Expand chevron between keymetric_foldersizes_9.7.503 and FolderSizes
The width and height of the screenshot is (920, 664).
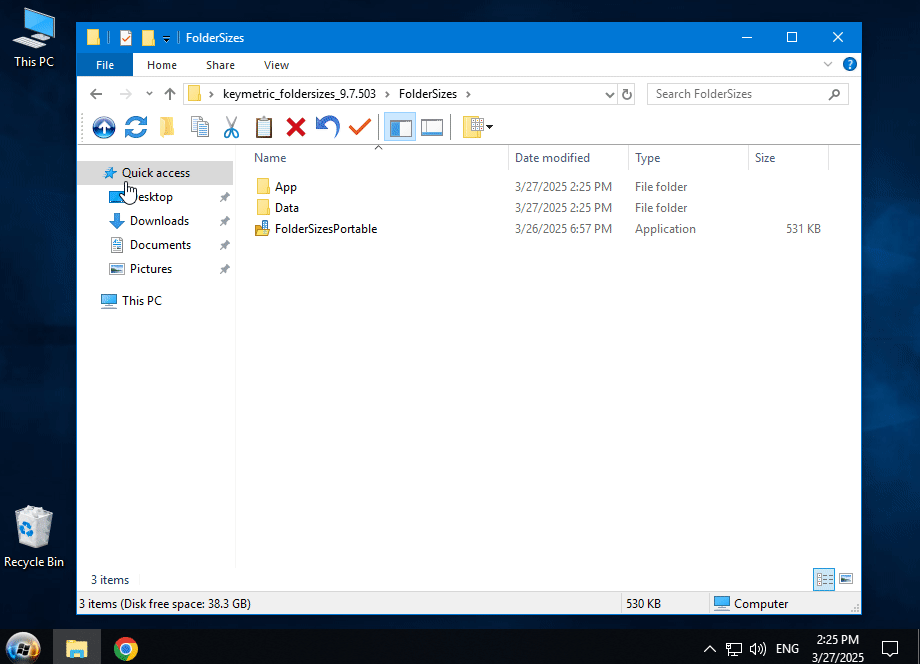click(387, 94)
